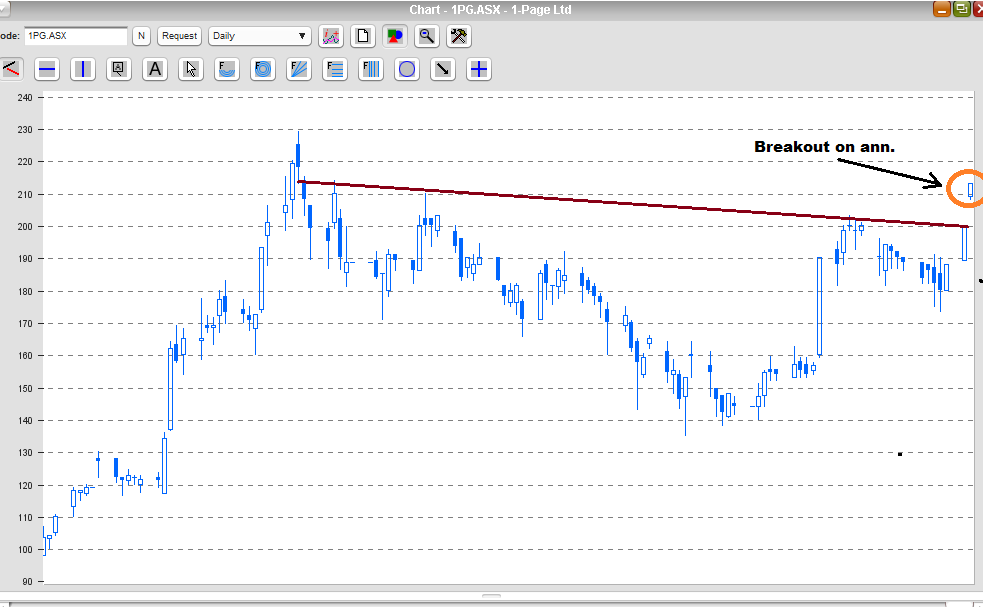Select the circle drawing tool
This screenshot has width=983, height=607.
click(x=407, y=69)
